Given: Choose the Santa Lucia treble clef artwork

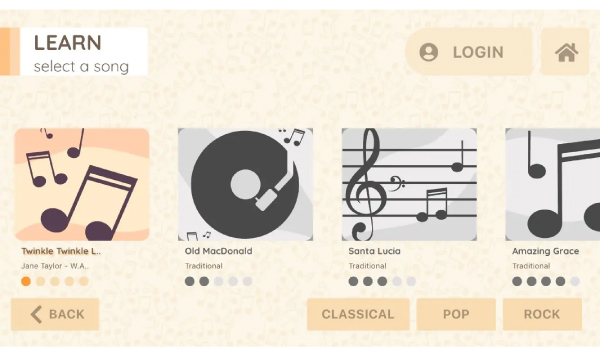Looking at the screenshot, I should (409, 184).
